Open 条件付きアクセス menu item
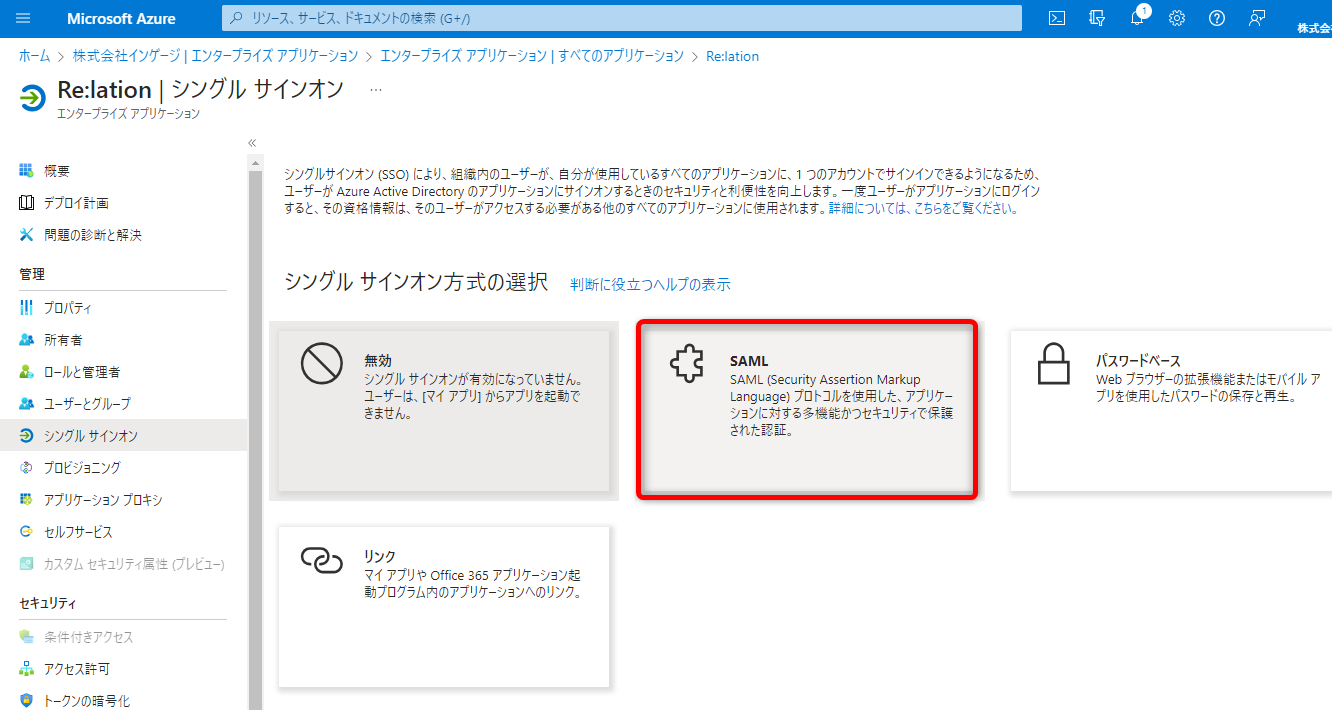This screenshot has height=710, width=1332. click(89, 637)
